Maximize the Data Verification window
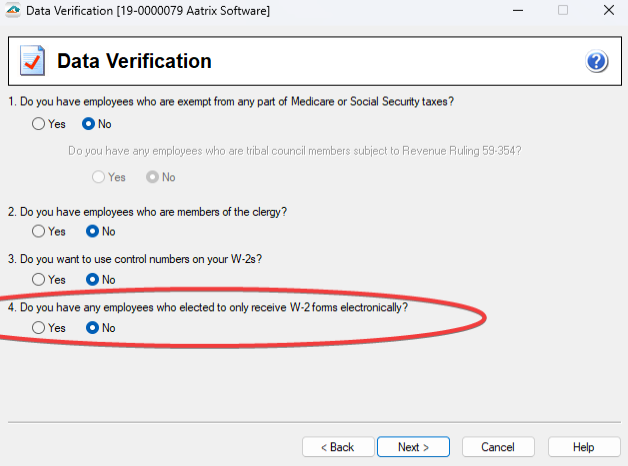628x466 pixels. pyautogui.click(x=562, y=10)
